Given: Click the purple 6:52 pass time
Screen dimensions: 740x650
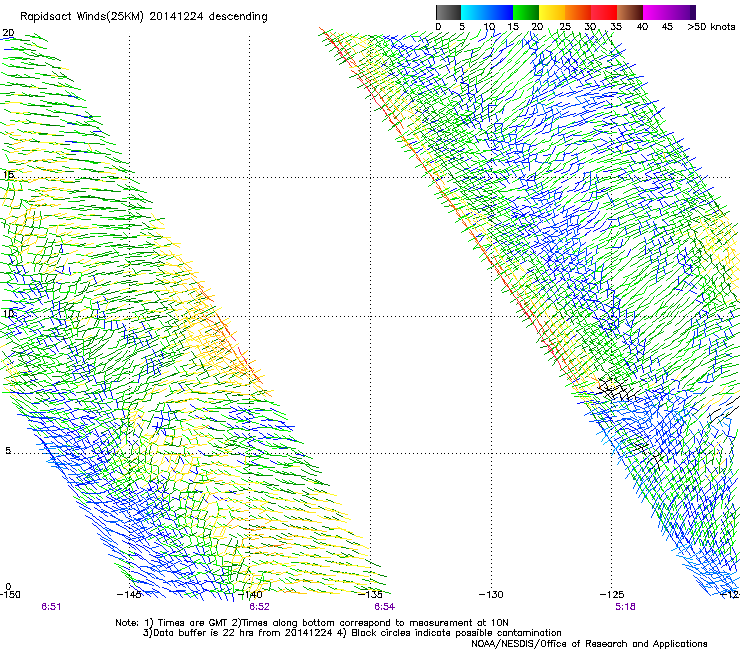Looking at the screenshot, I should 260,607.
